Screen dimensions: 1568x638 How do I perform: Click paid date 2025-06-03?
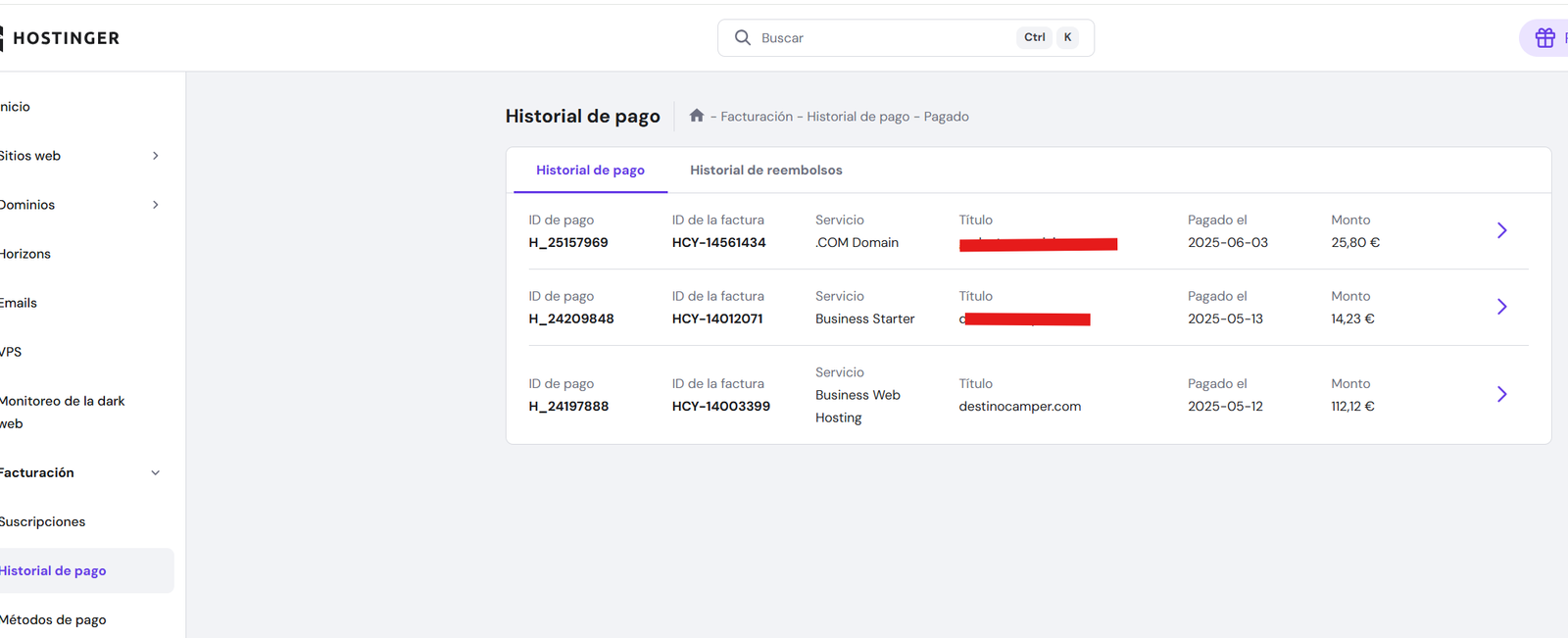point(1228,242)
